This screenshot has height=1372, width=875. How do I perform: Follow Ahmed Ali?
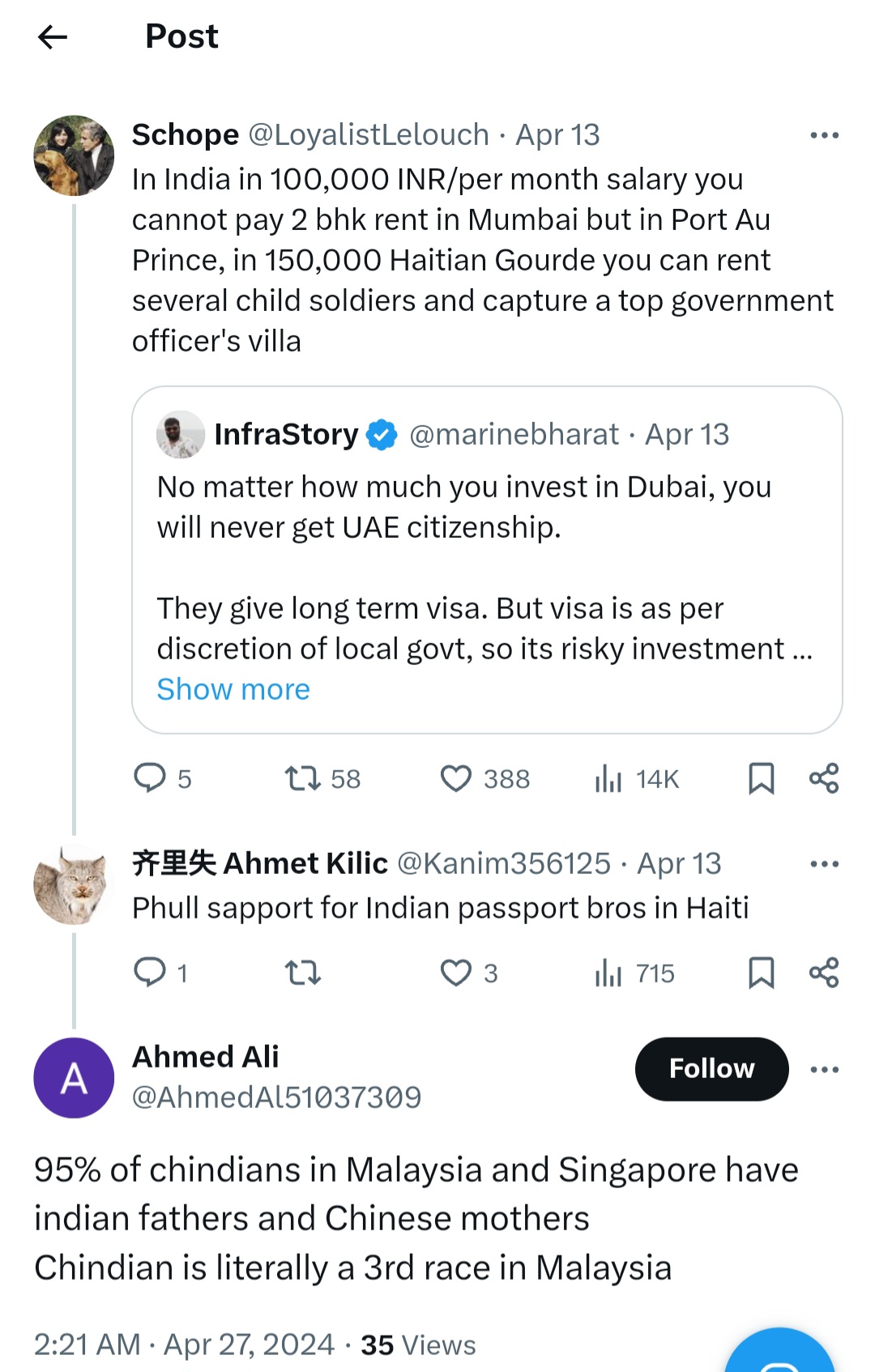(711, 1069)
